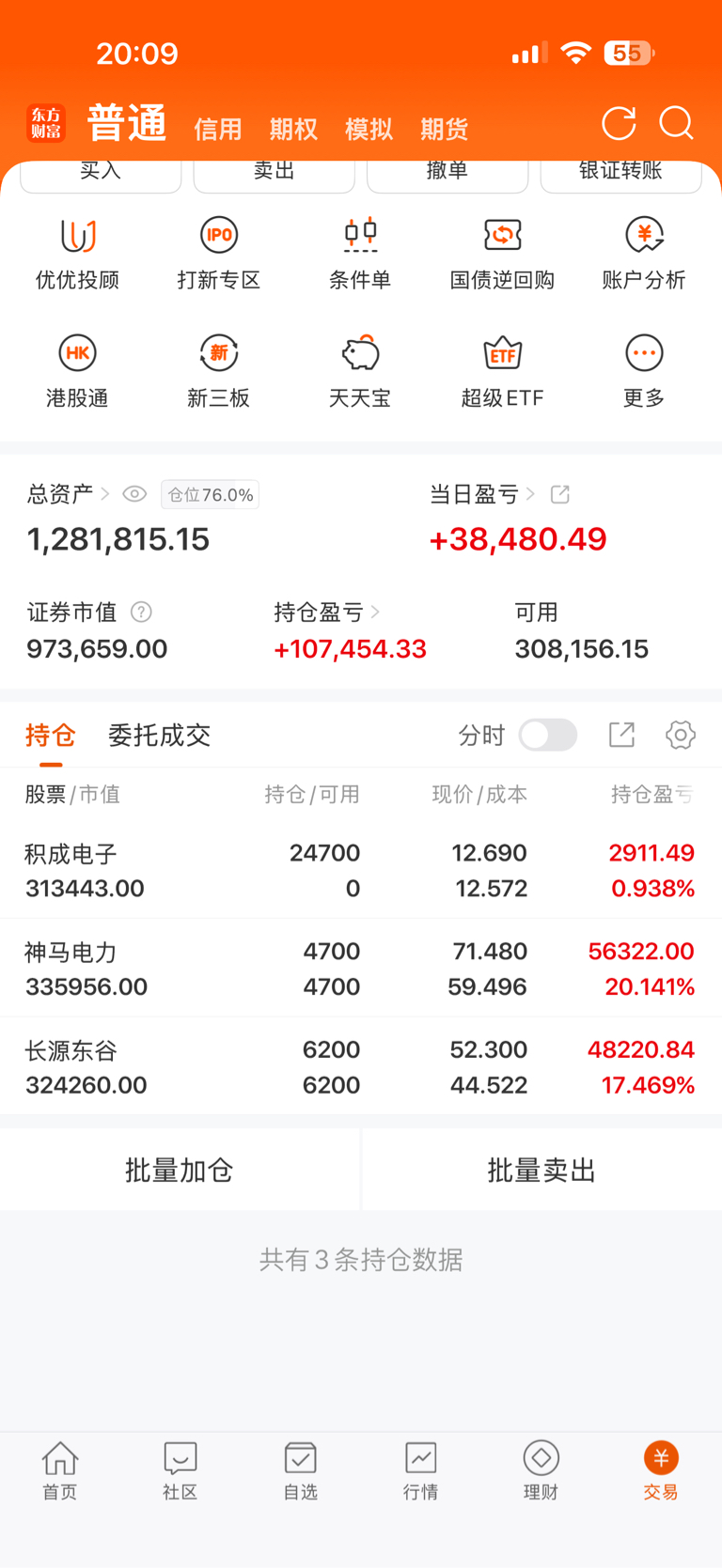Click the refresh icon in header
The width and height of the screenshot is (722, 1568).
[x=619, y=123]
